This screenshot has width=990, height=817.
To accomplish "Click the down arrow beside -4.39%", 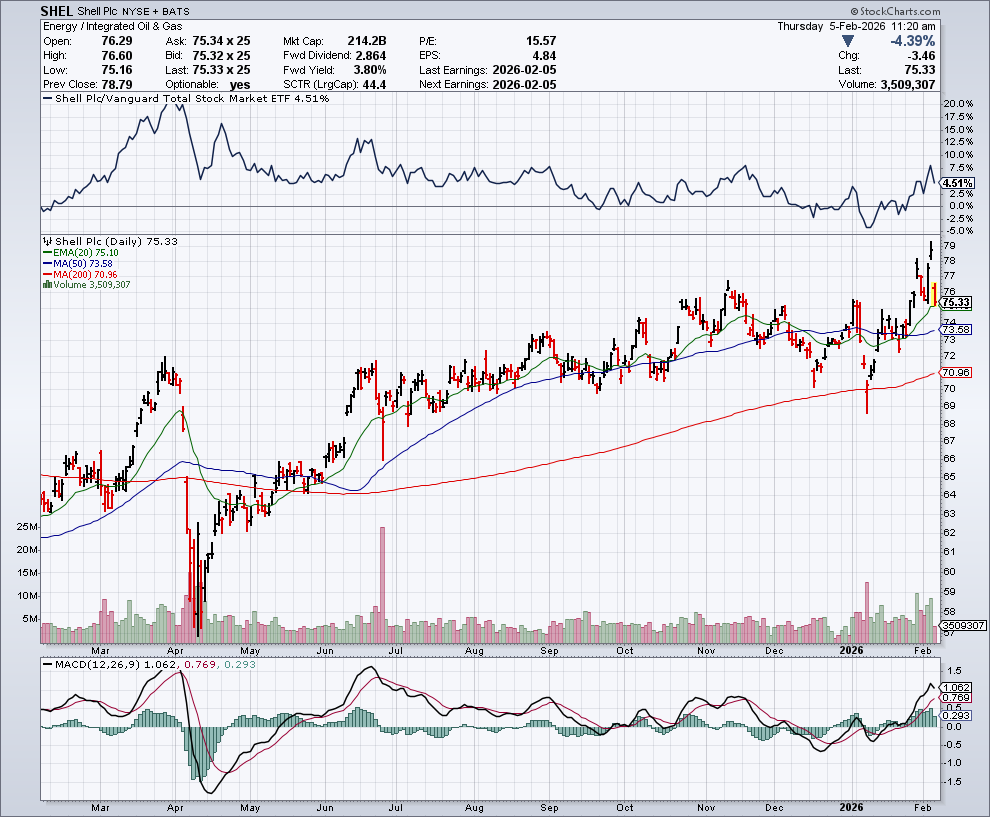I will coord(849,41).
